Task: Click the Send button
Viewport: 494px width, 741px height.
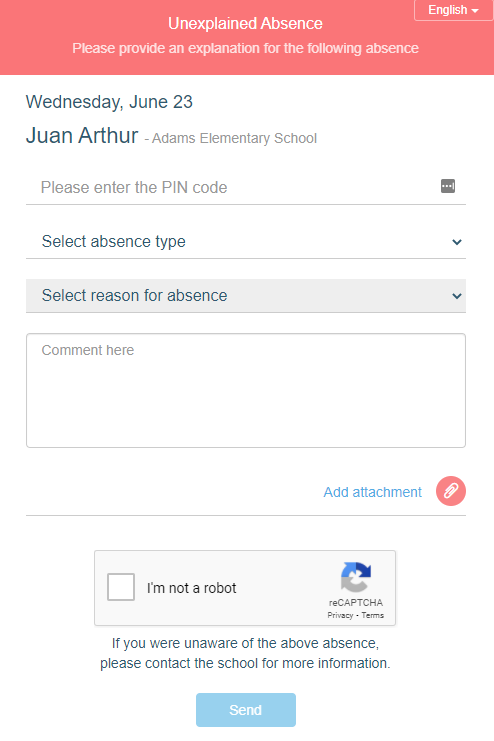Action: pos(246,710)
